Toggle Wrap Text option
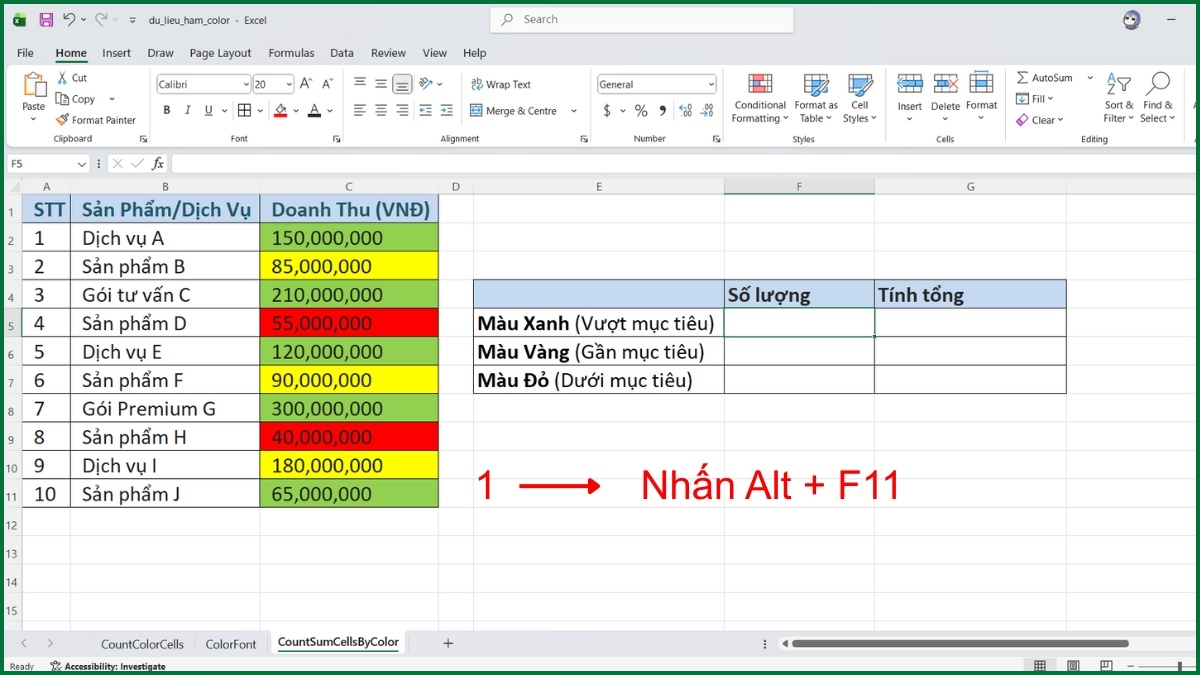Viewport: 1200px width, 675px height. [500, 85]
